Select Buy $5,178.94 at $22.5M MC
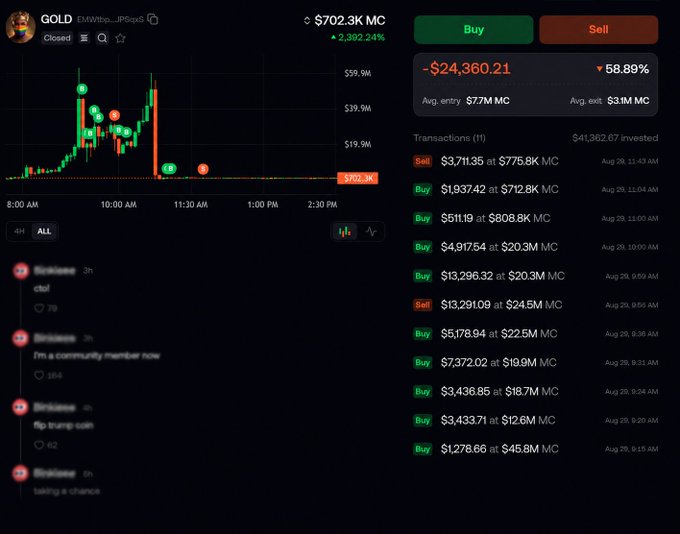 tap(536, 334)
